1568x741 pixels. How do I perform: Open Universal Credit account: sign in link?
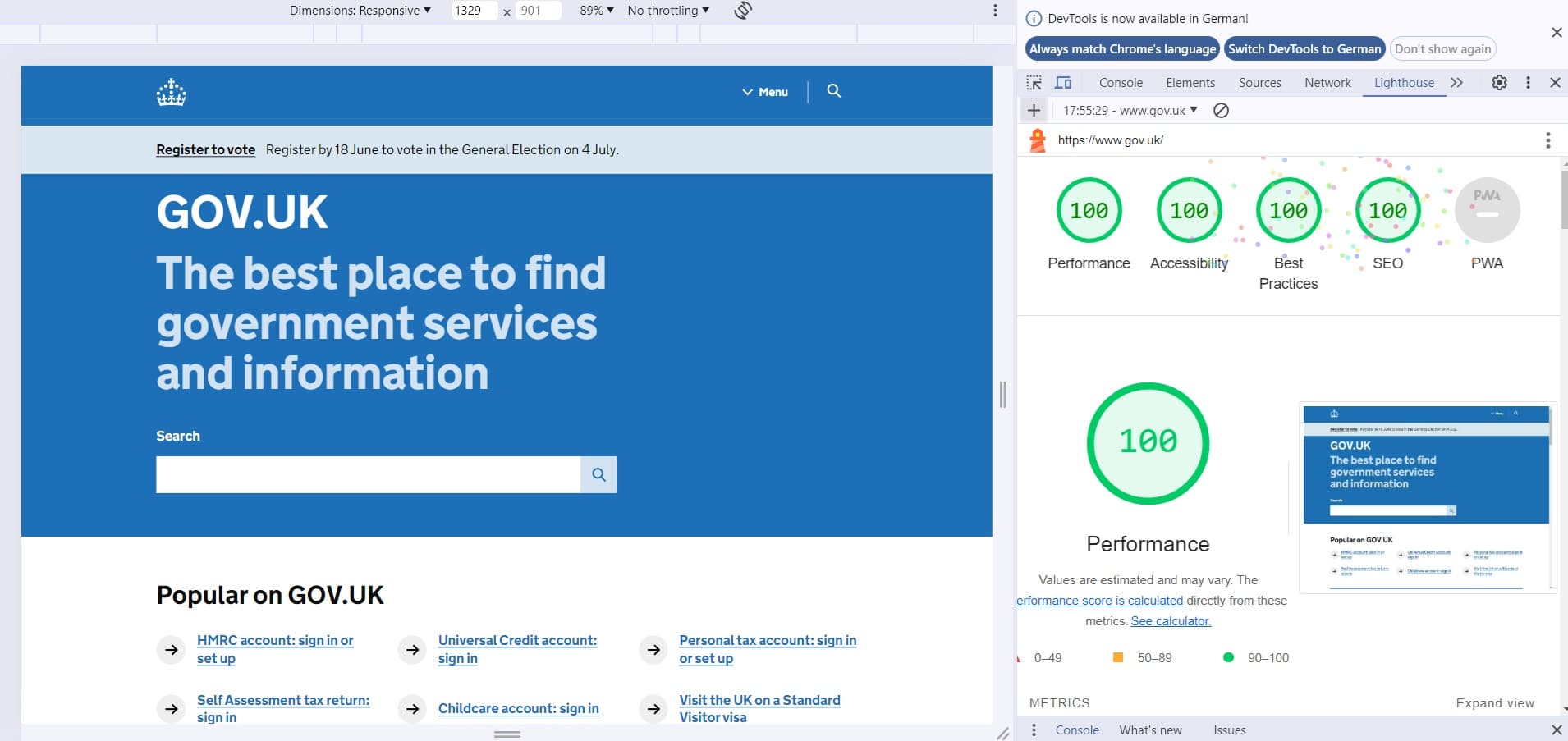click(517, 649)
